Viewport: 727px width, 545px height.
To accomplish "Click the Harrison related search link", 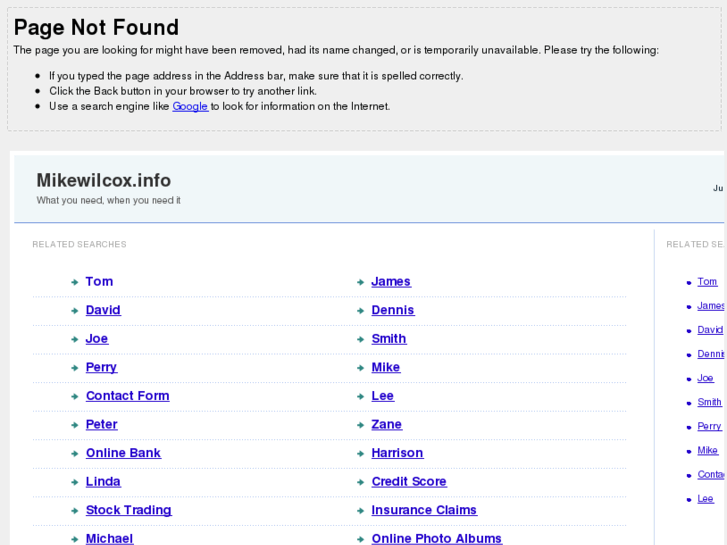I will [x=397, y=453].
